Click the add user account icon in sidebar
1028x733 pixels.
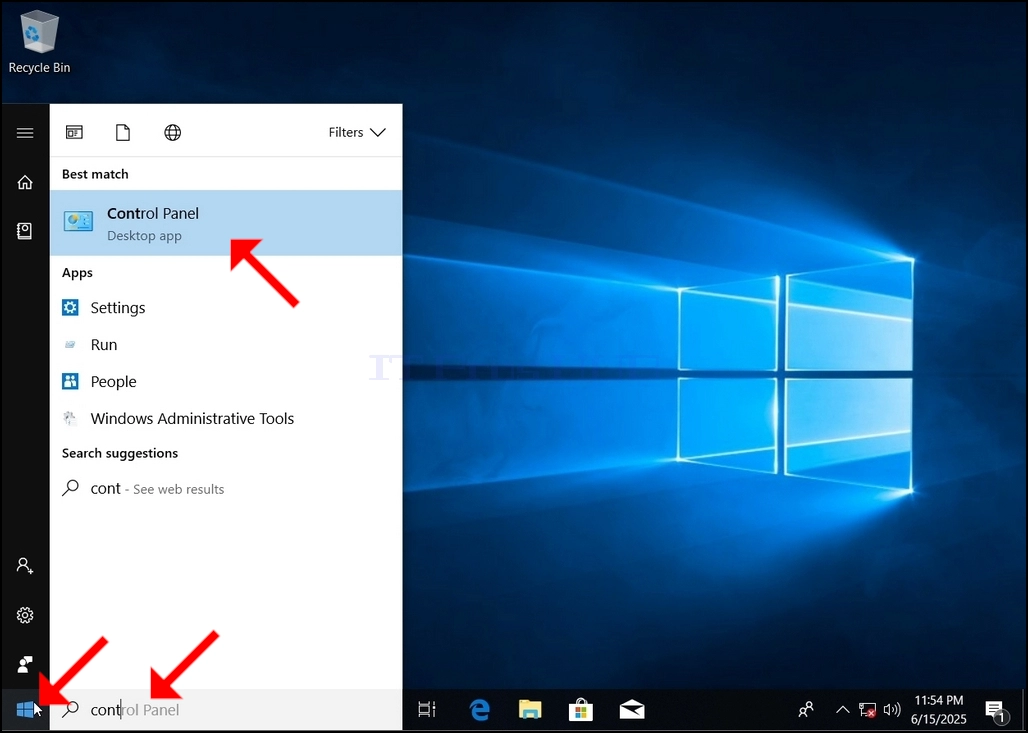25,565
